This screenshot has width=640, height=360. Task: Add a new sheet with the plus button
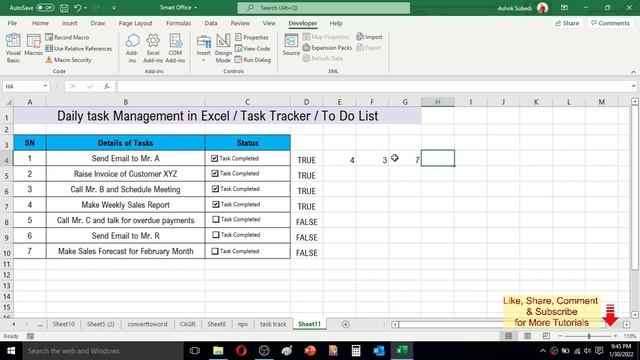tap(345, 324)
